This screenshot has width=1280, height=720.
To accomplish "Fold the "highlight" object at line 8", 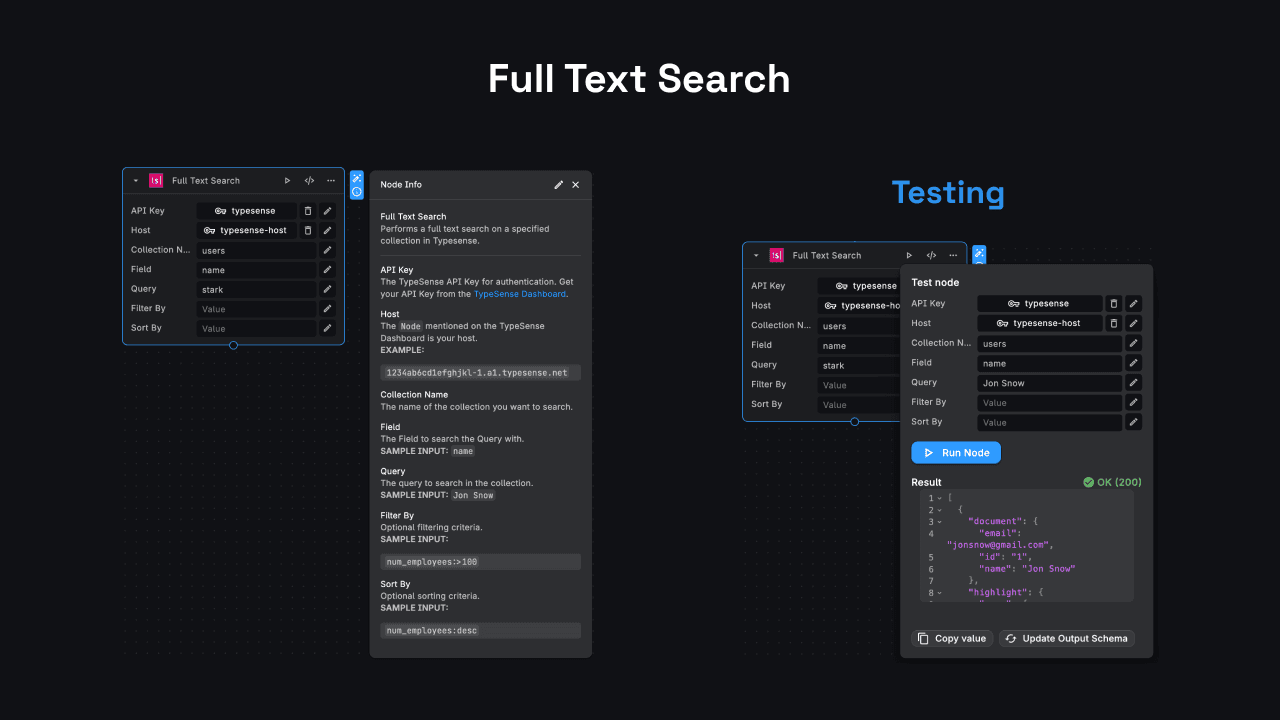I will (940, 593).
